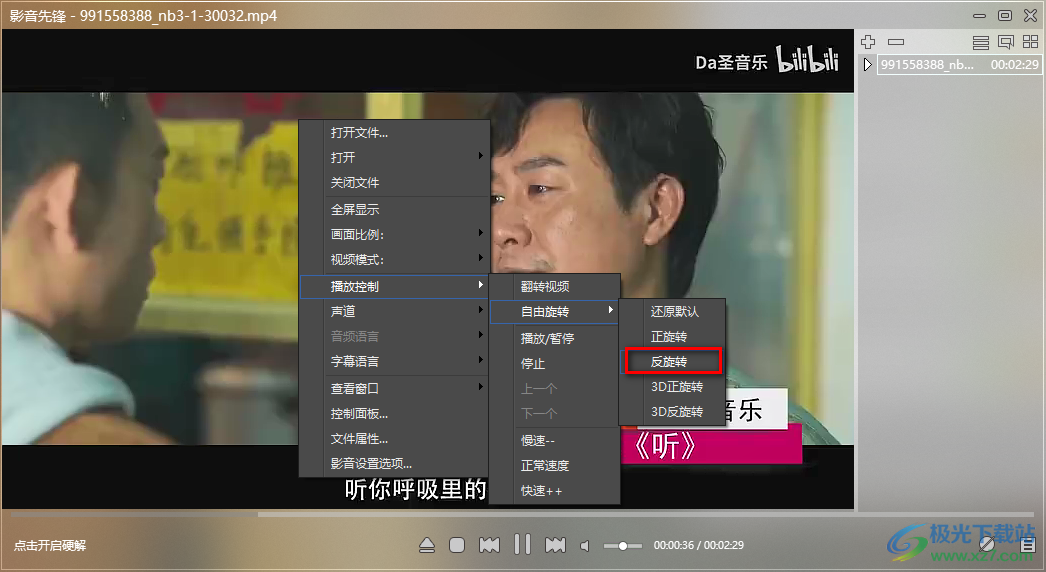Viewport: 1046px width, 572px height.
Task: Expand the 声道 submenu
Action: pos(394,312)
